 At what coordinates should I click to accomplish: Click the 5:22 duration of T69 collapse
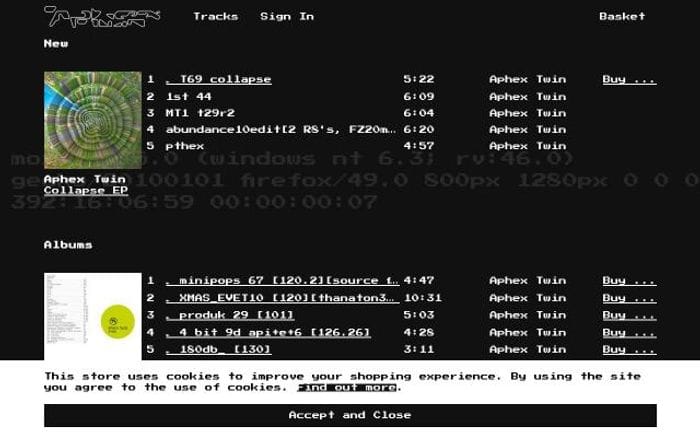pos(419,79)
